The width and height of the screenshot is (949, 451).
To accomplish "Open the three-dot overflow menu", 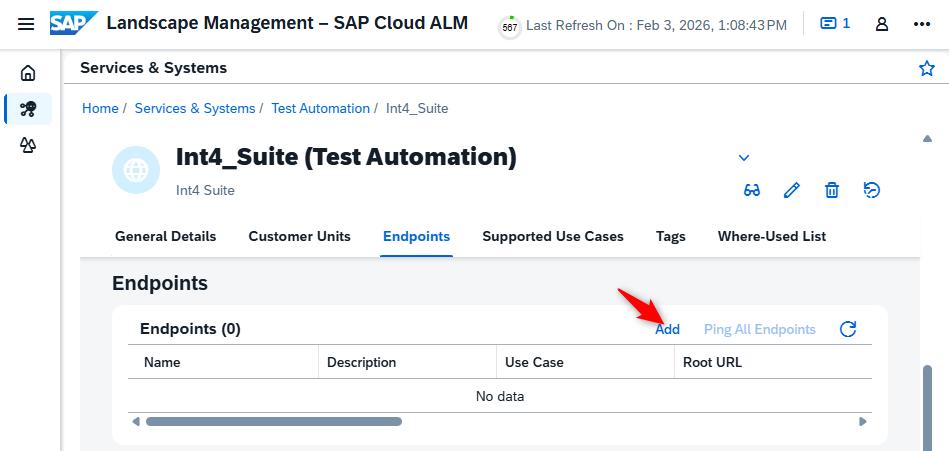I will 921,24.
